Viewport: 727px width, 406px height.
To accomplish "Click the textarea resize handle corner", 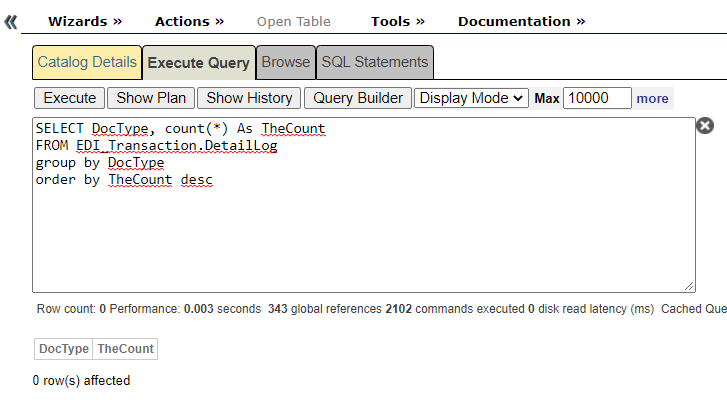I will pos(689,286).
